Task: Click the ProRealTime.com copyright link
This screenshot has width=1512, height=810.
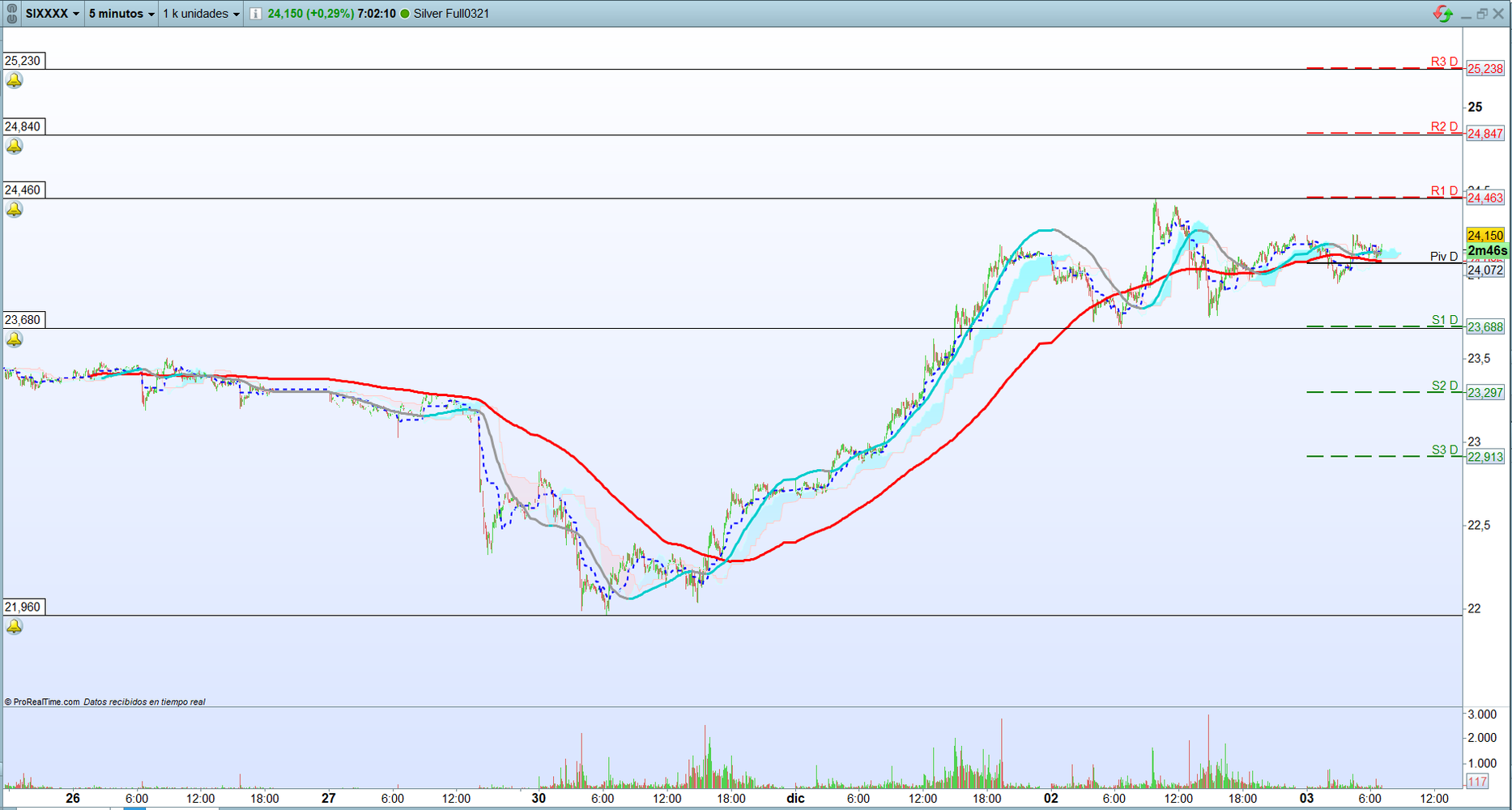Action: pos(42,702)
